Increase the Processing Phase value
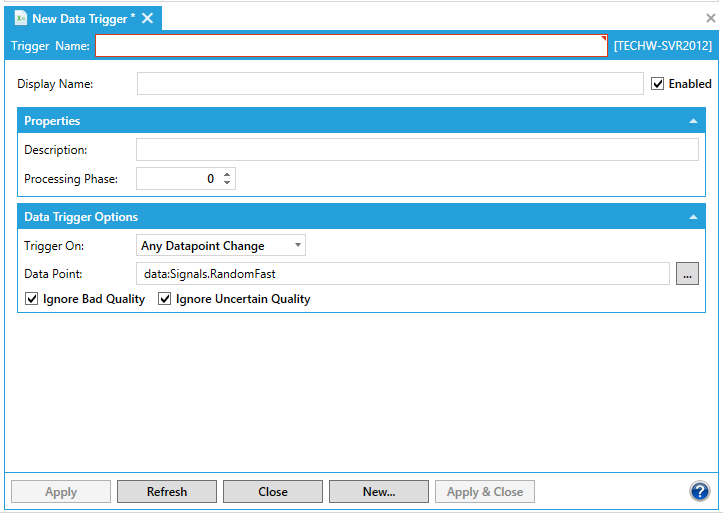This screenshot has width=723, height=513. 227,174
